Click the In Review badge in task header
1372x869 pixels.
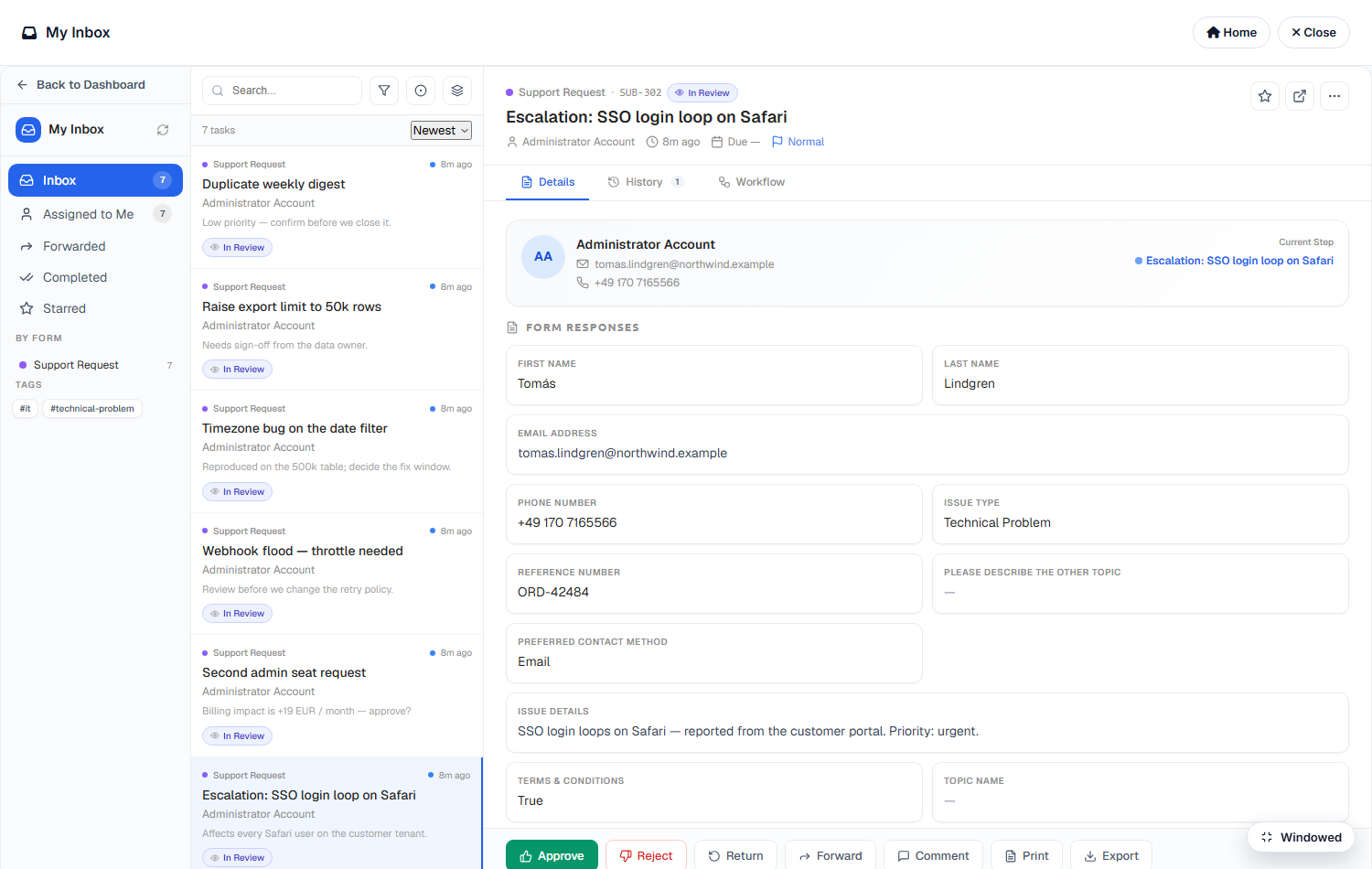(x=702, y=93)
